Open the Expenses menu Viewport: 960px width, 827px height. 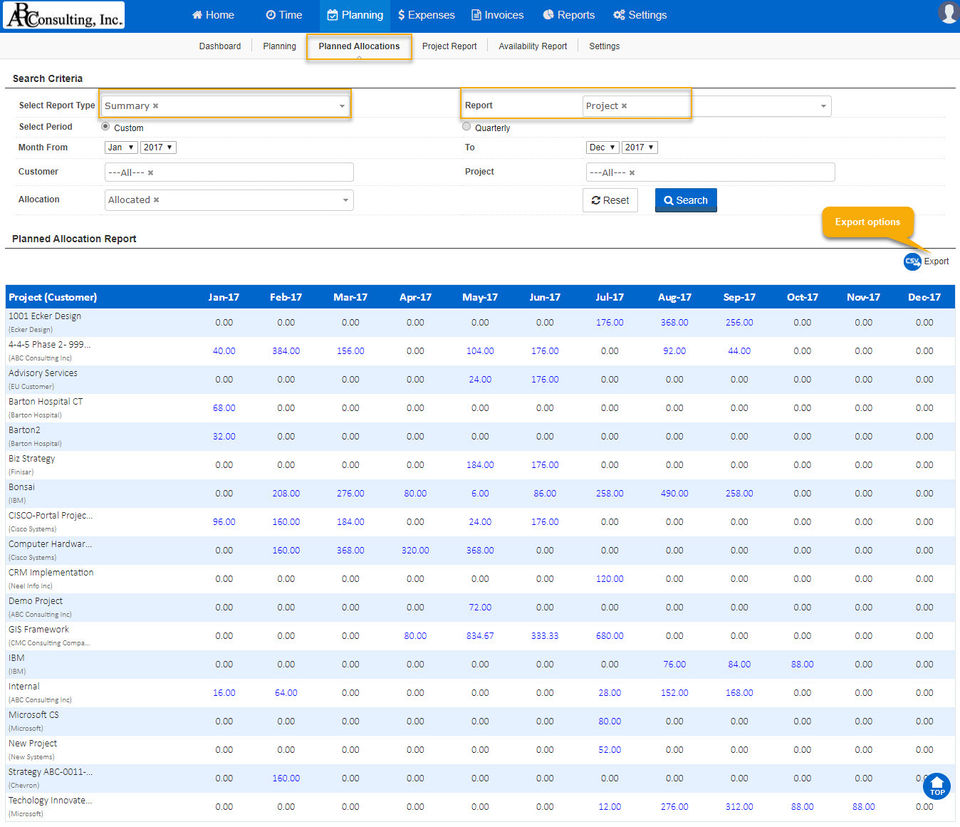tap(426, 15)
